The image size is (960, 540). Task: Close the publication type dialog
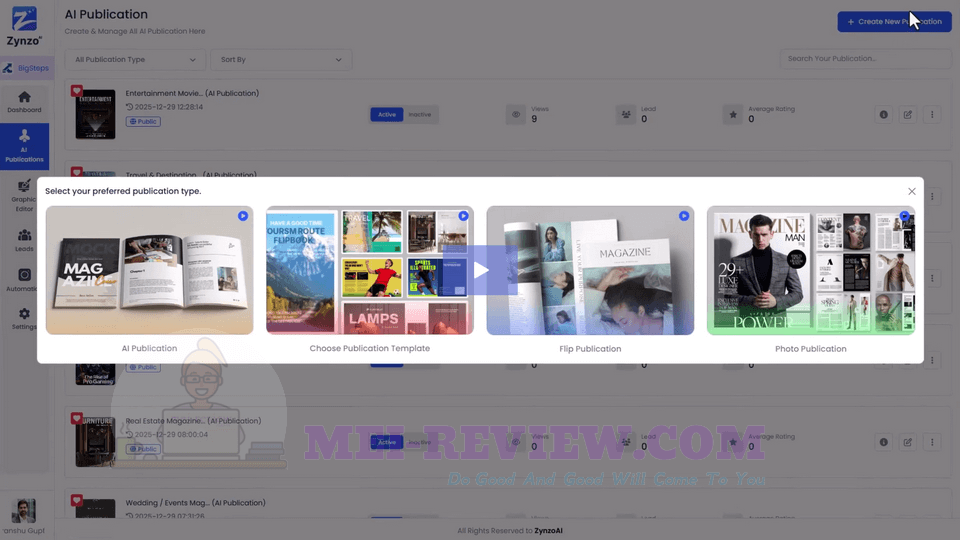(912, 192)
